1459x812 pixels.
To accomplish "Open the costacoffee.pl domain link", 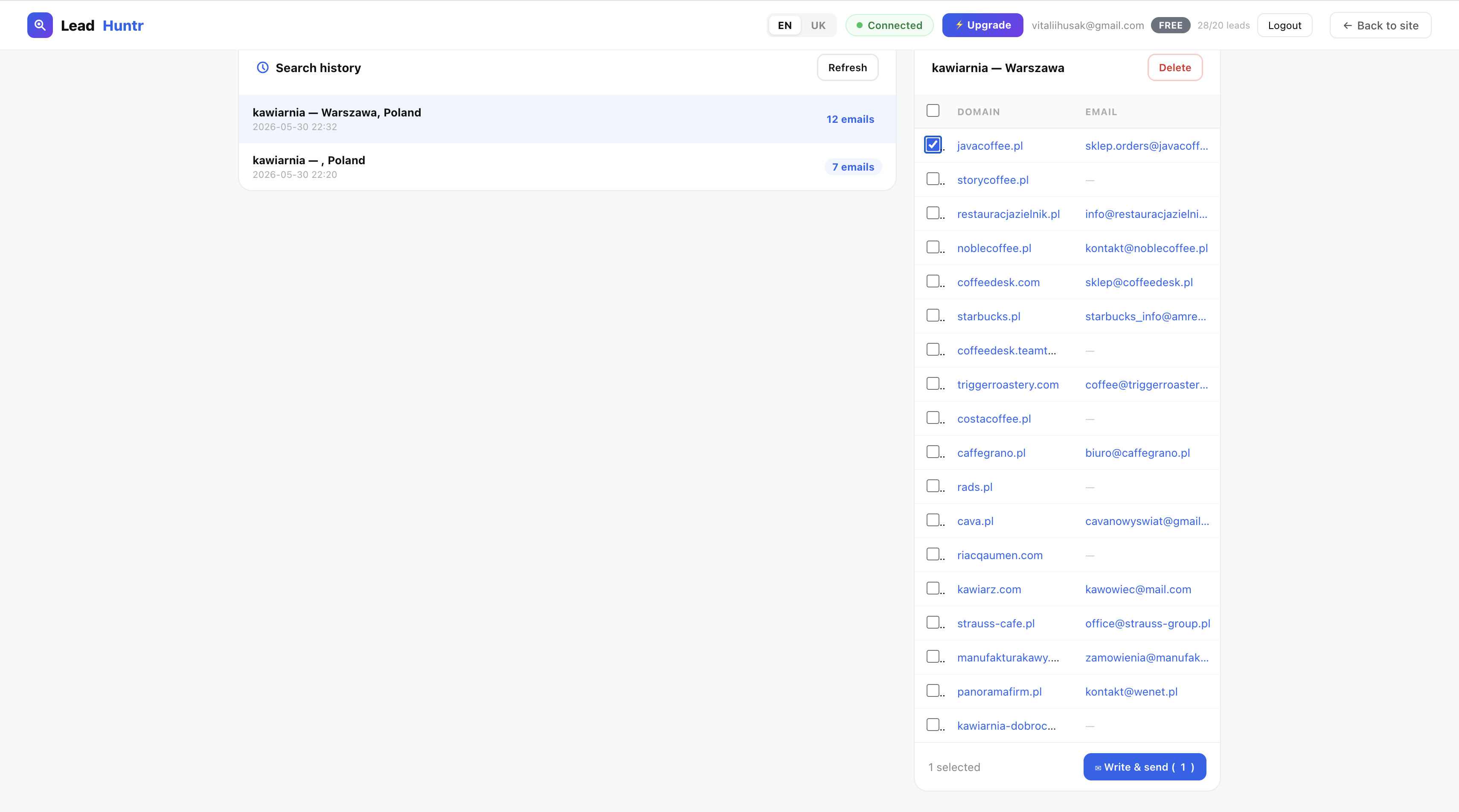I will click(994, 418).
